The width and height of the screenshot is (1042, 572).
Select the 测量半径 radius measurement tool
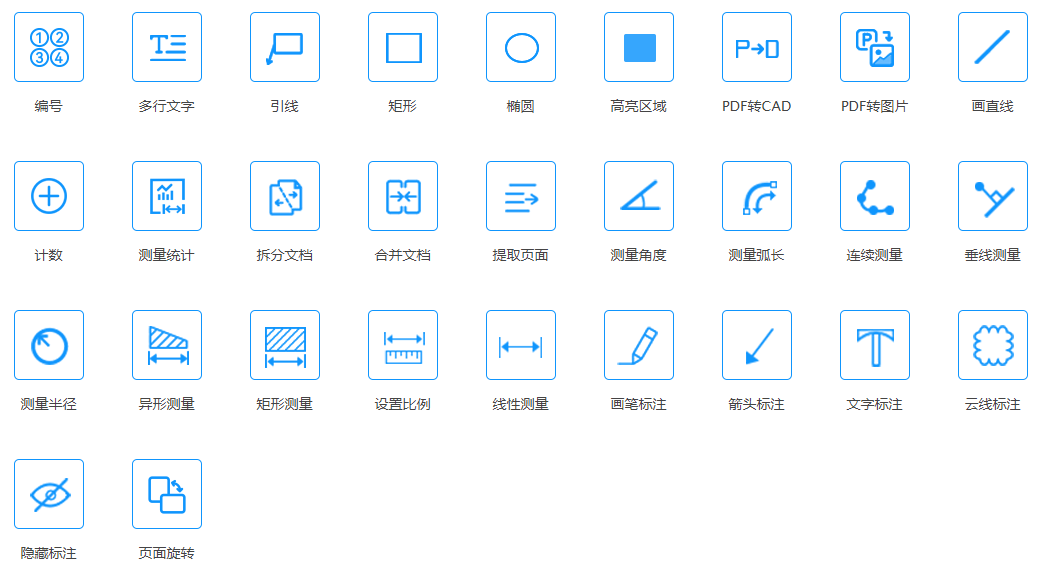click(49, 345)
